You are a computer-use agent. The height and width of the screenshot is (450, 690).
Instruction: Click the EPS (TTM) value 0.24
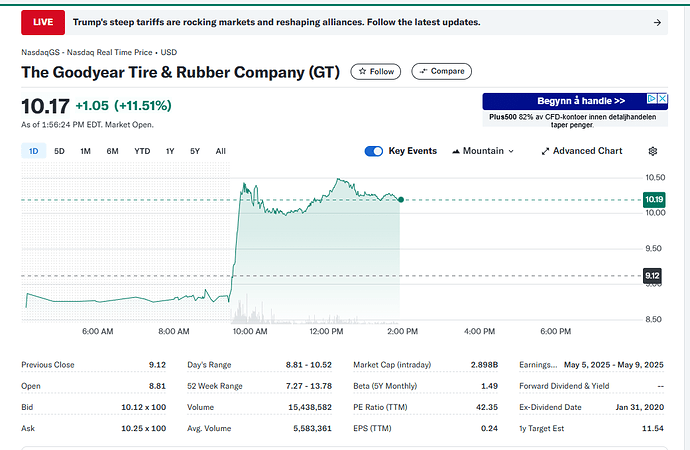coord(489,428)
